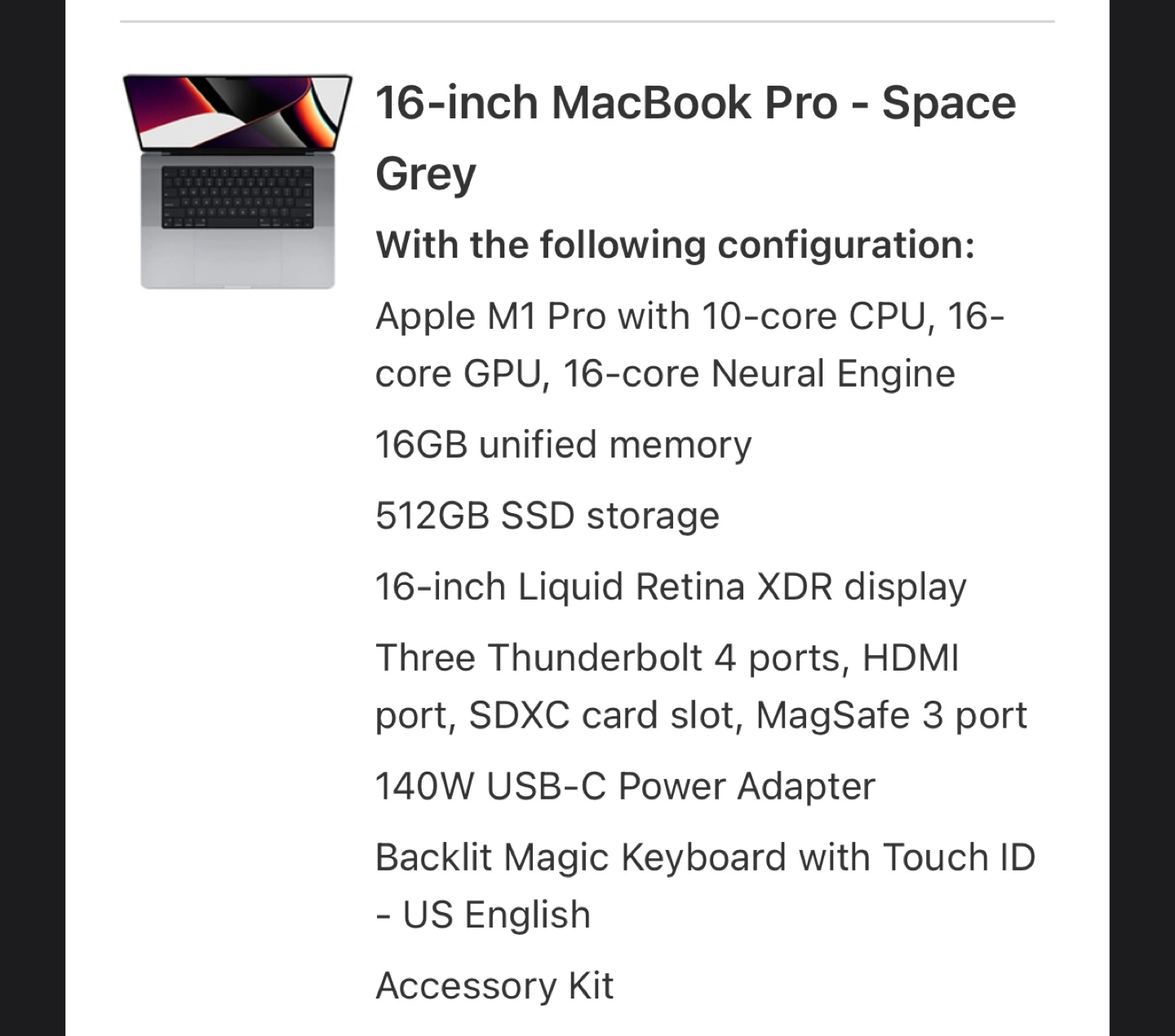
Task: Select the '512GB SSD storage' line
Action: click(547, 516)
